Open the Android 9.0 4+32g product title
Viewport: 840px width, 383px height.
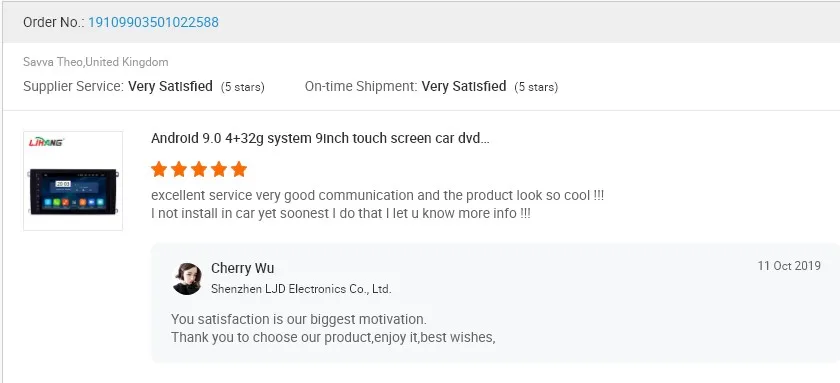(x=320, y=139)
